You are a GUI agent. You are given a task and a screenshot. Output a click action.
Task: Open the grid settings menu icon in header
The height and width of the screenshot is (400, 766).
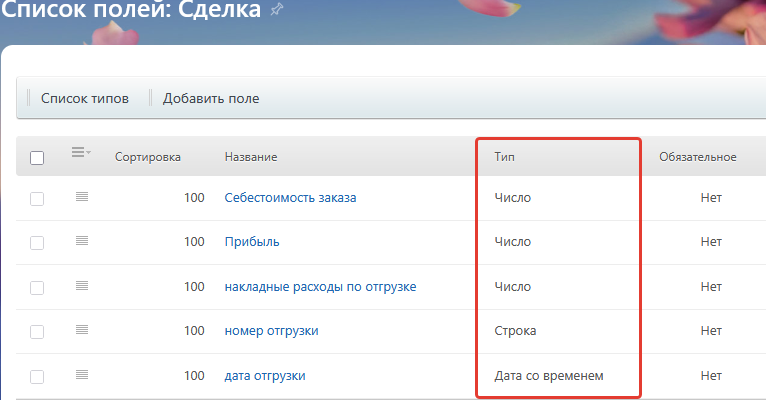click(80, 153)
